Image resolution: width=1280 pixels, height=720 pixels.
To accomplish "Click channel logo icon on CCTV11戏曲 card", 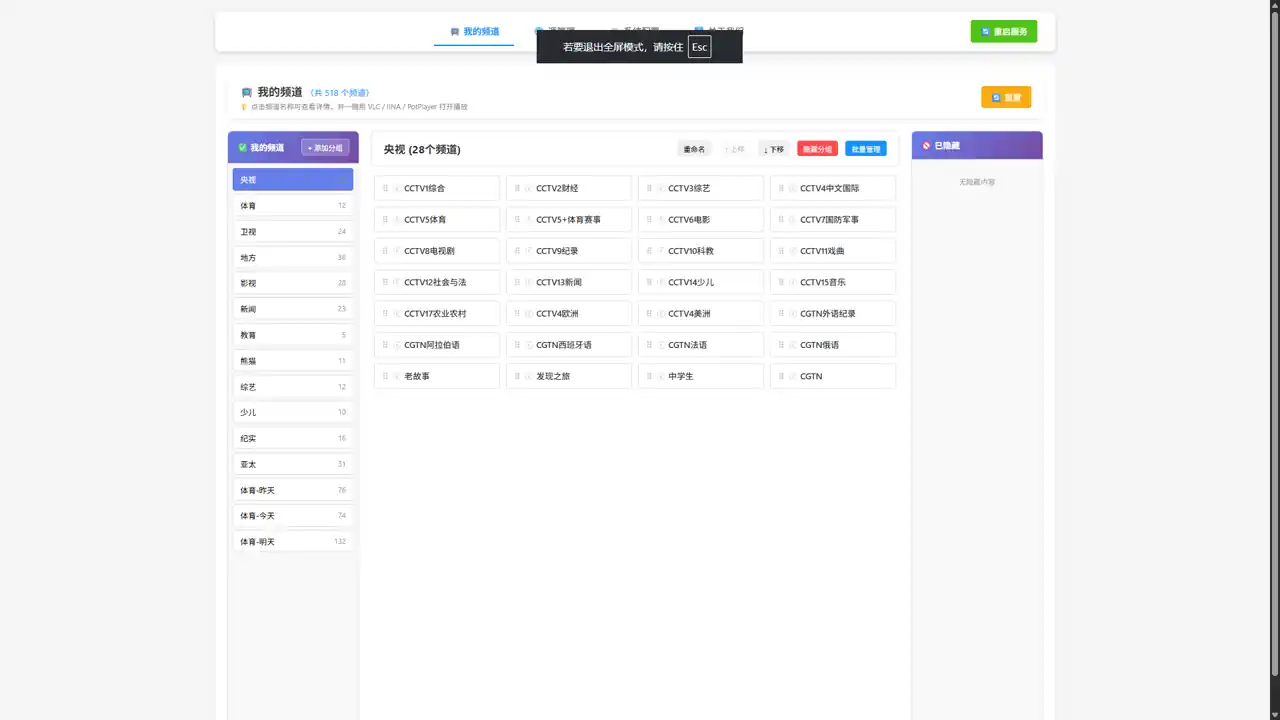I will (792, 251).
